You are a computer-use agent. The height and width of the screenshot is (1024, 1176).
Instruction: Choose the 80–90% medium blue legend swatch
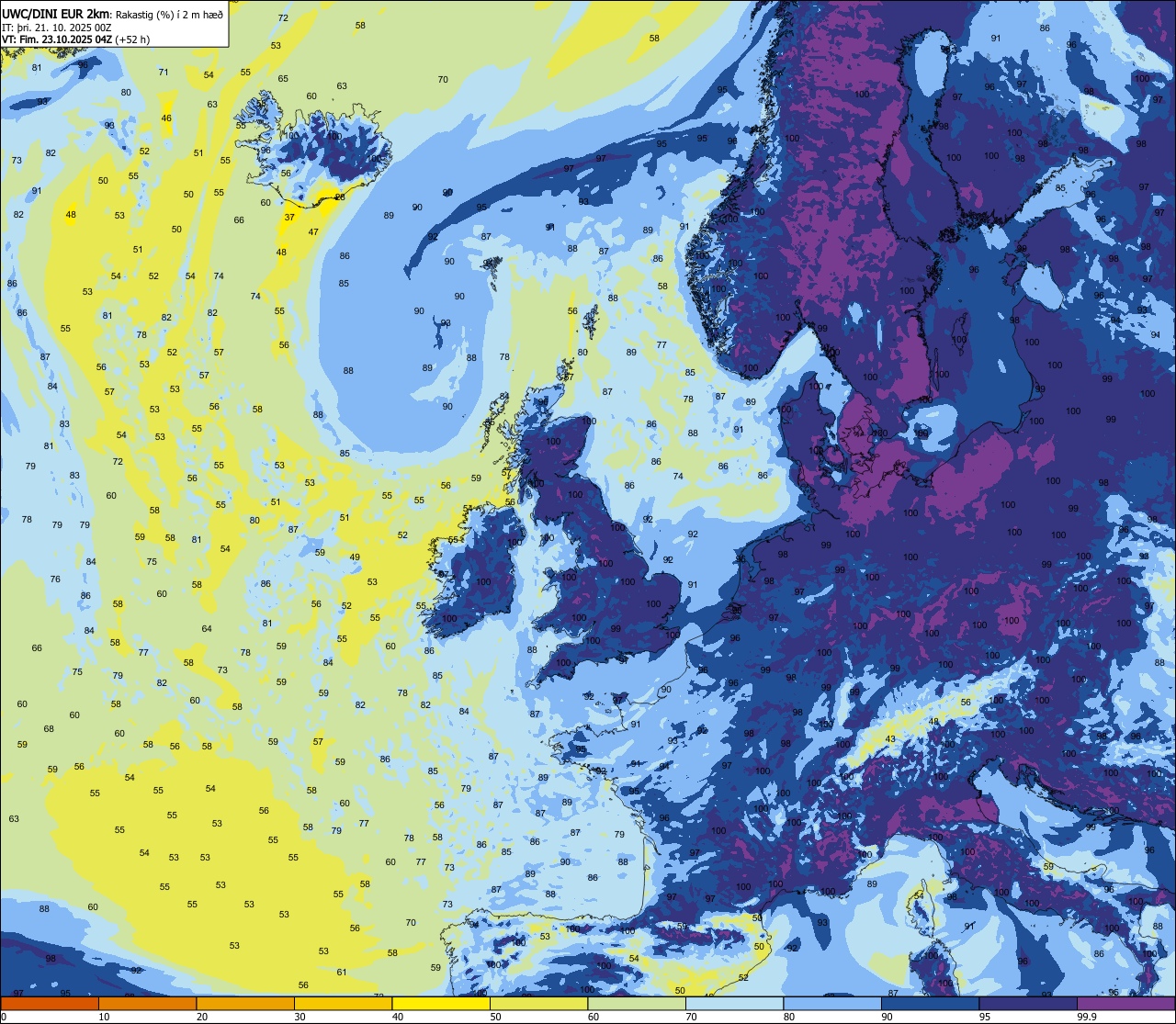[x=832, y=1003]
